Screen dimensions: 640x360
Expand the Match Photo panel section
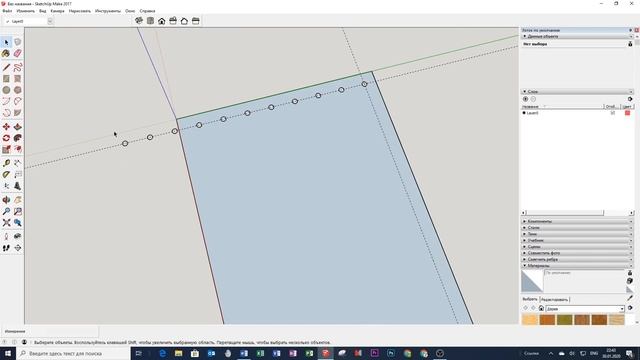point(577,253)
